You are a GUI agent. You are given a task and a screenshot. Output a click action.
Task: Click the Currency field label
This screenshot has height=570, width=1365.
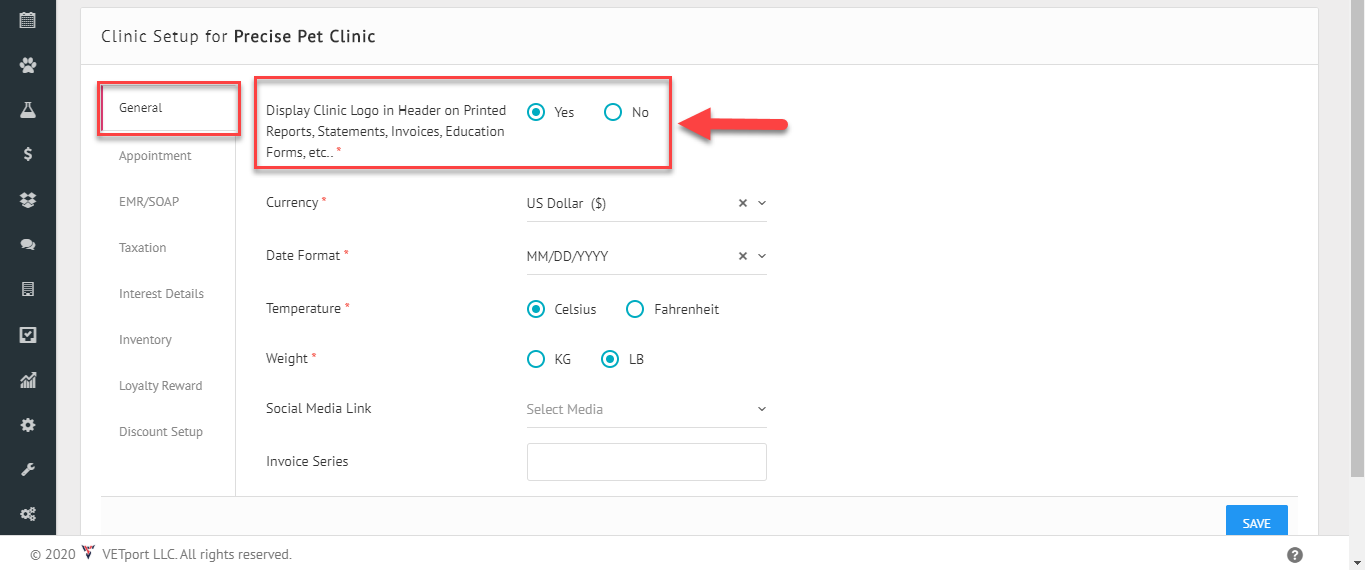tap(292, 203)
